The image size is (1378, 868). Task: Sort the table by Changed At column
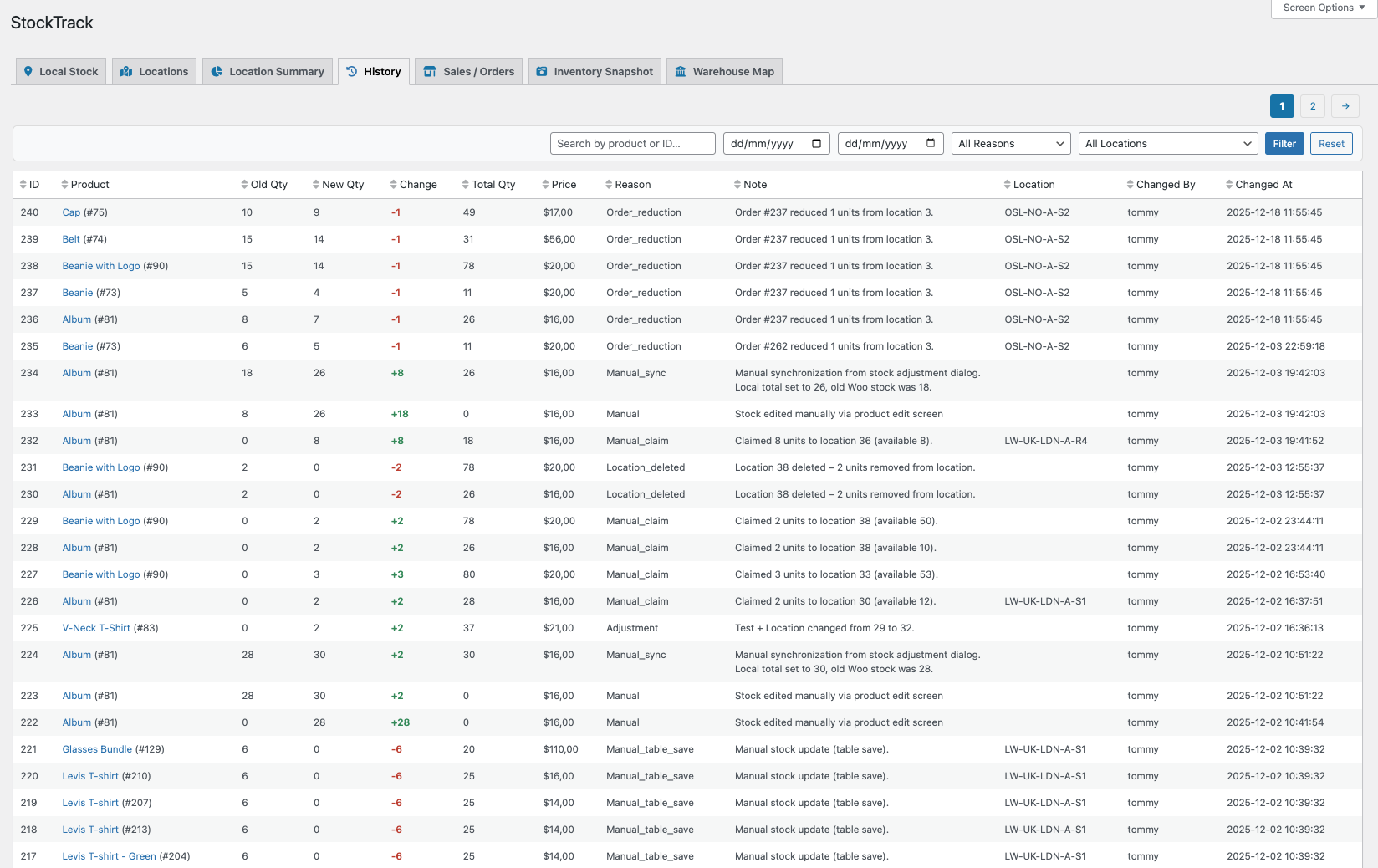pyautogui.click(x=1263, y=185)
